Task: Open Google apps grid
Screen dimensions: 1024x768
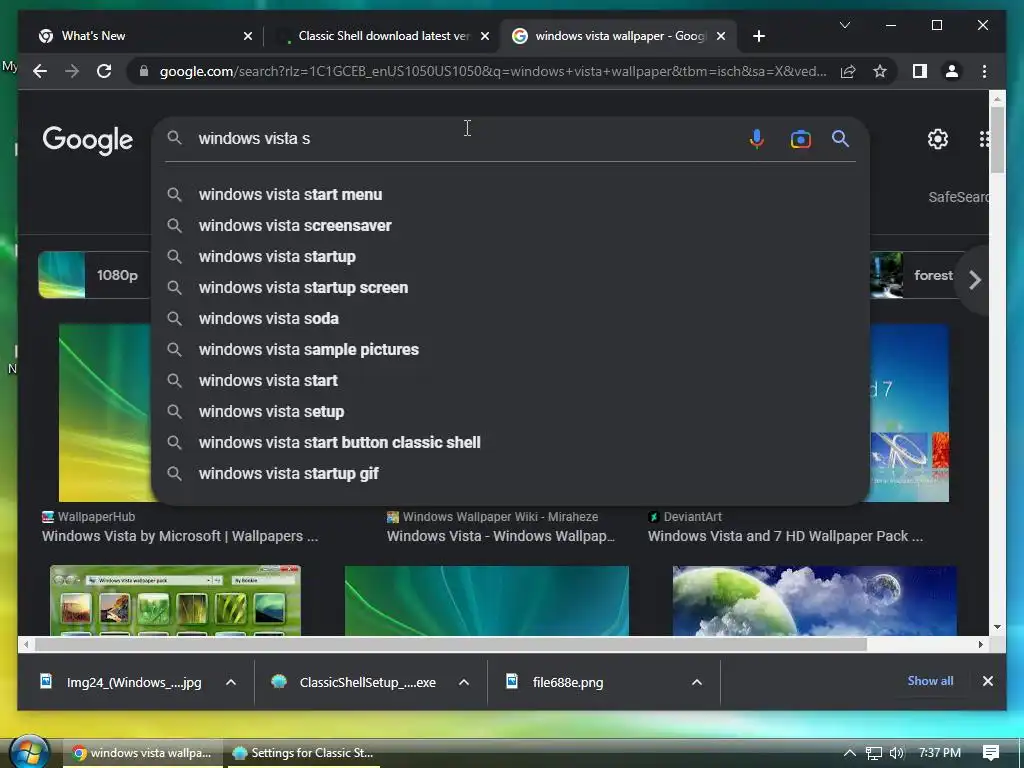Action: coord(984,138)
